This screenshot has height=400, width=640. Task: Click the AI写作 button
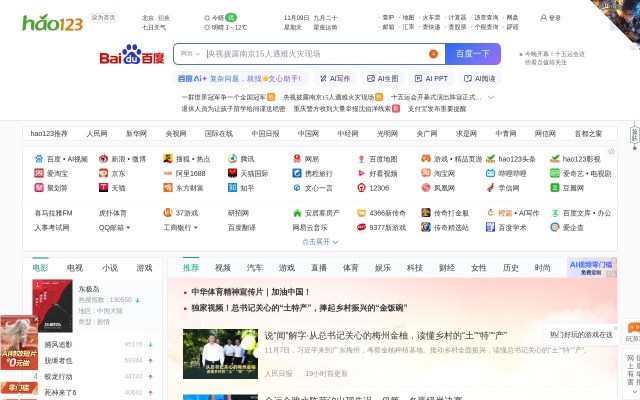coord(335,78)
